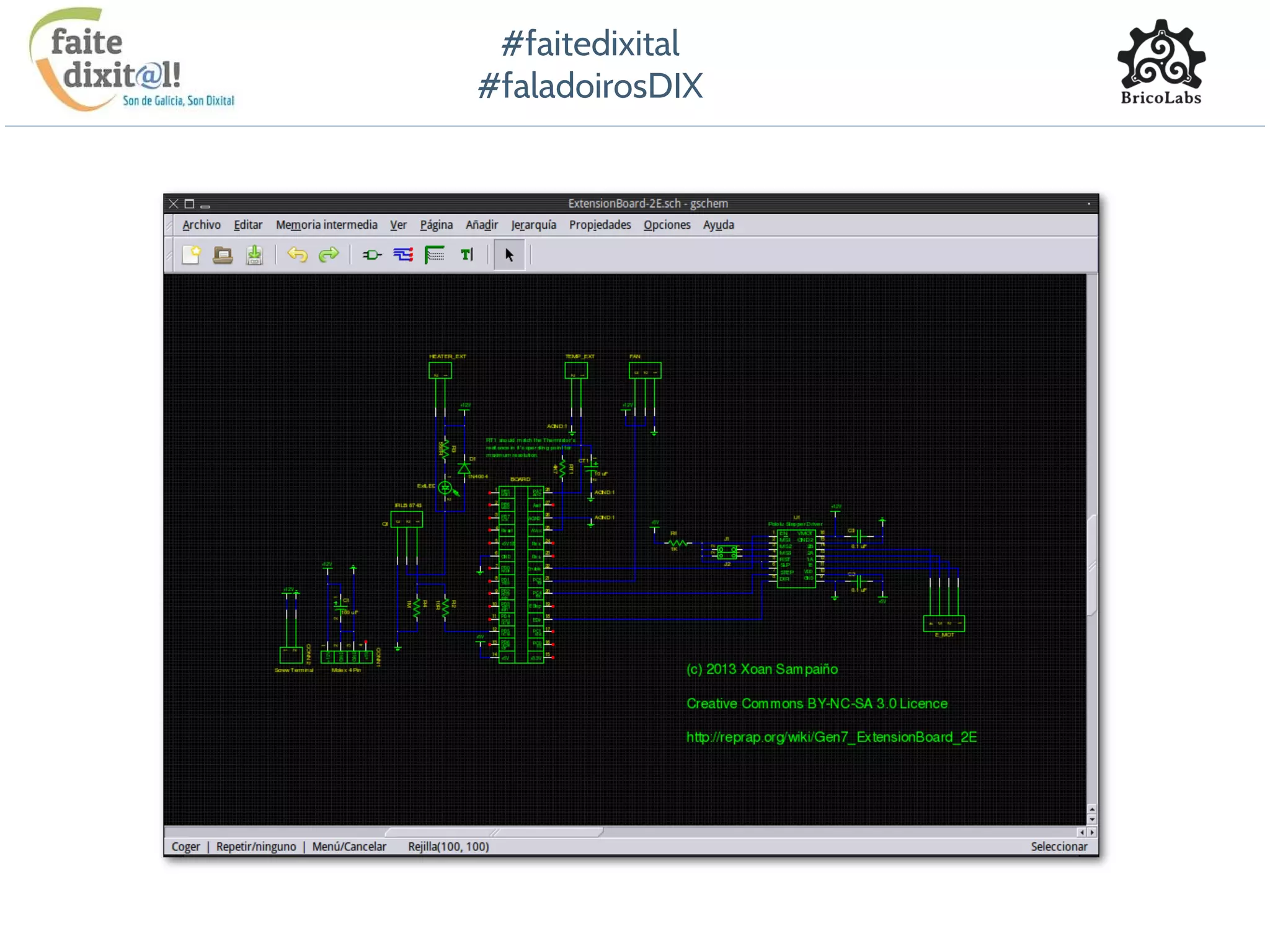Choose the Add Net wiring tool

click(403, 255)
